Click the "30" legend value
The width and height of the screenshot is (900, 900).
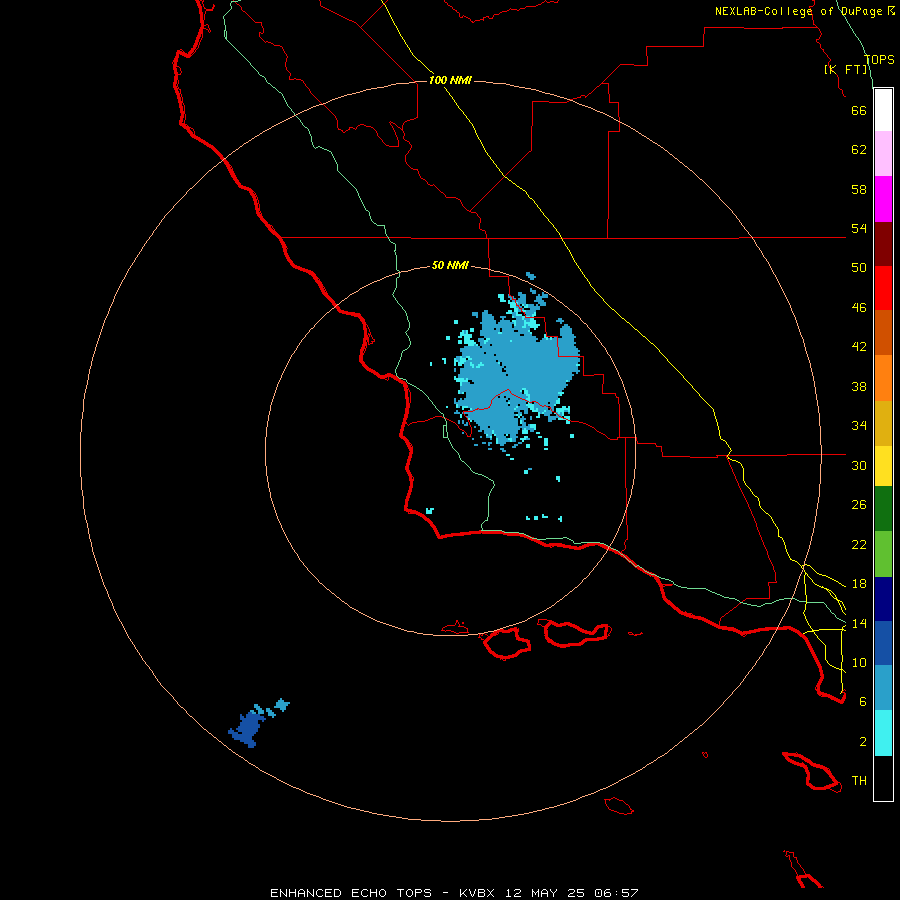(x=859, y=465)
